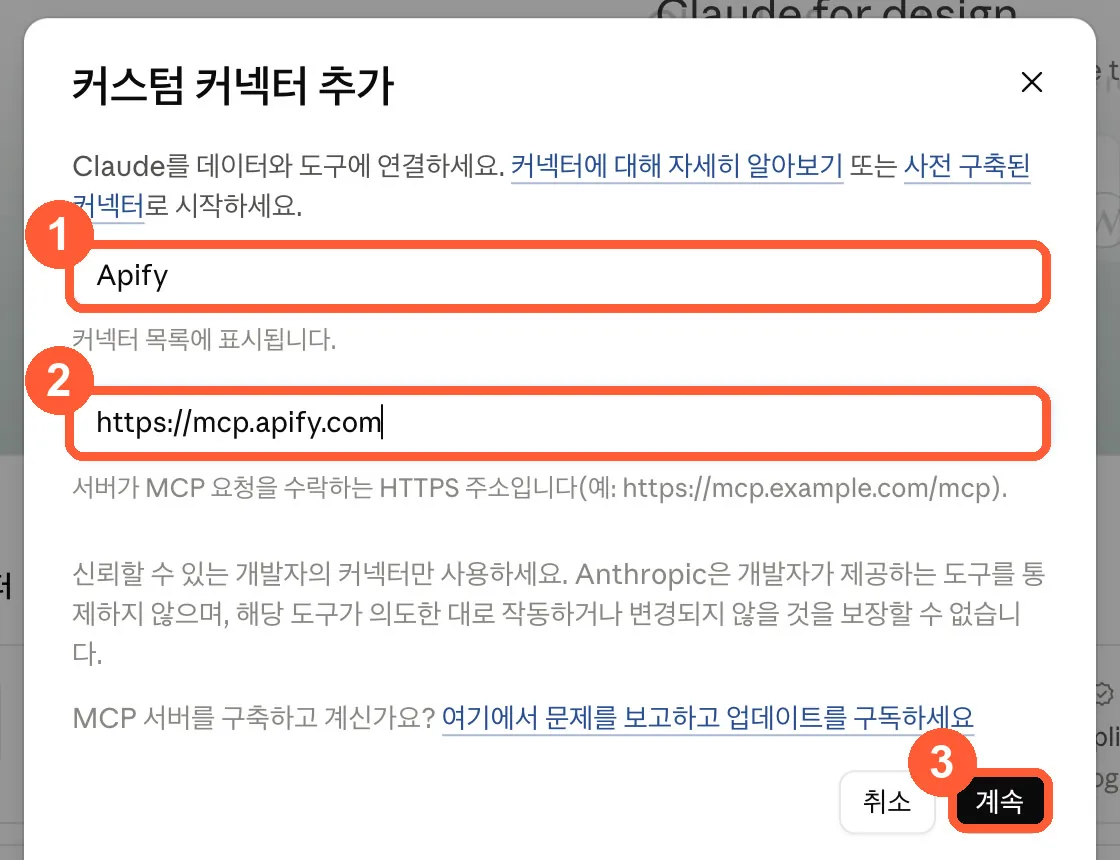1120x860 pixels.
Task: Open the '사전 구축된 커넥터' link
Action: pyautogui.click(x=966, y=166)
